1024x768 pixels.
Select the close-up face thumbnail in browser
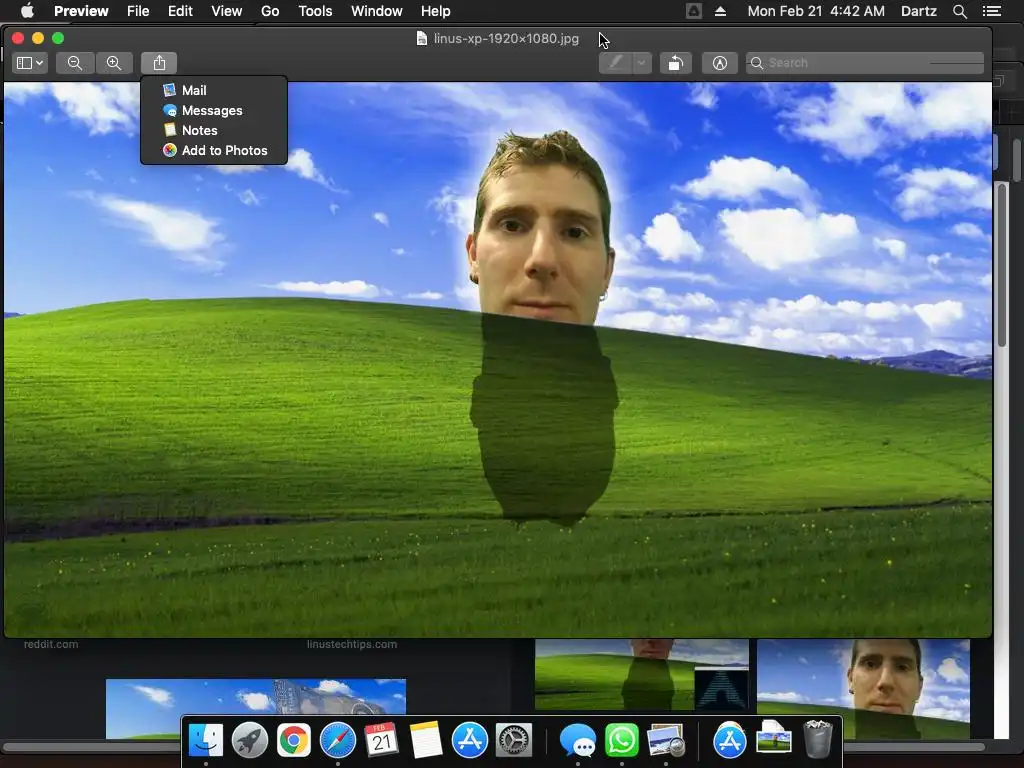coord(863,688)
